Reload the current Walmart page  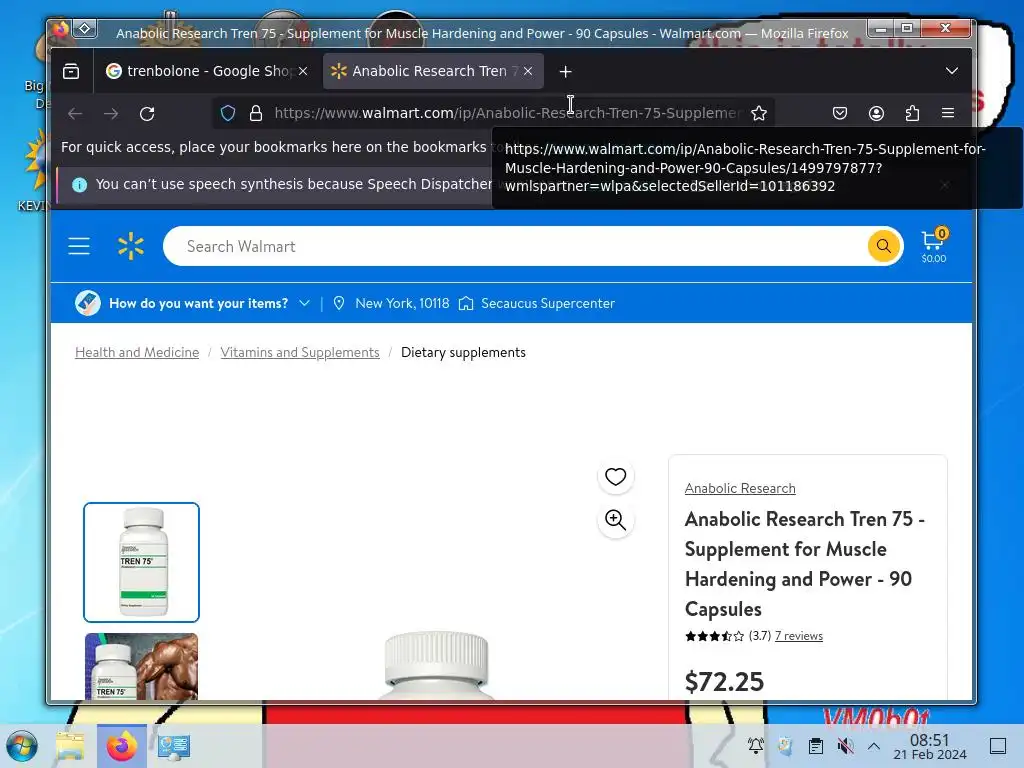147,114
